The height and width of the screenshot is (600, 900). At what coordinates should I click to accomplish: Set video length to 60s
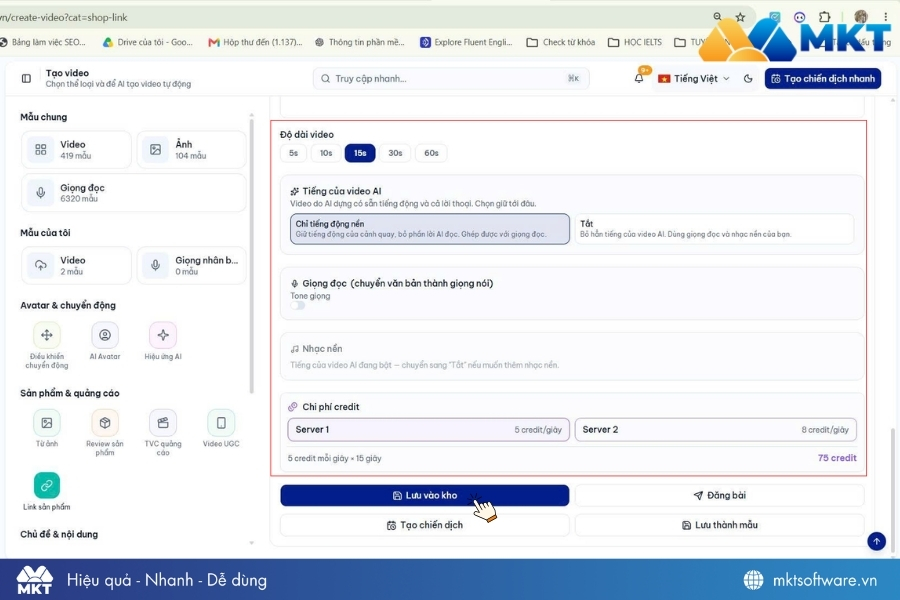pyautogui.click(x=432, y=153)
